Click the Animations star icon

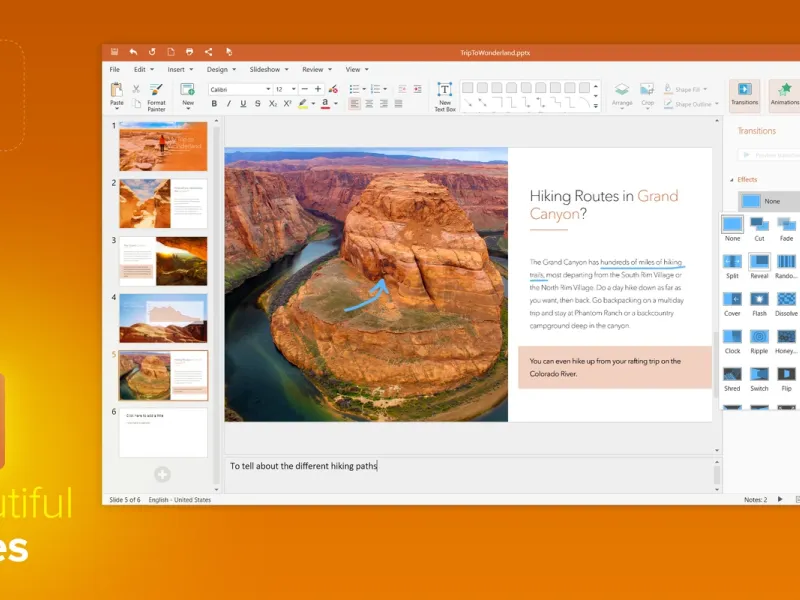785,89
